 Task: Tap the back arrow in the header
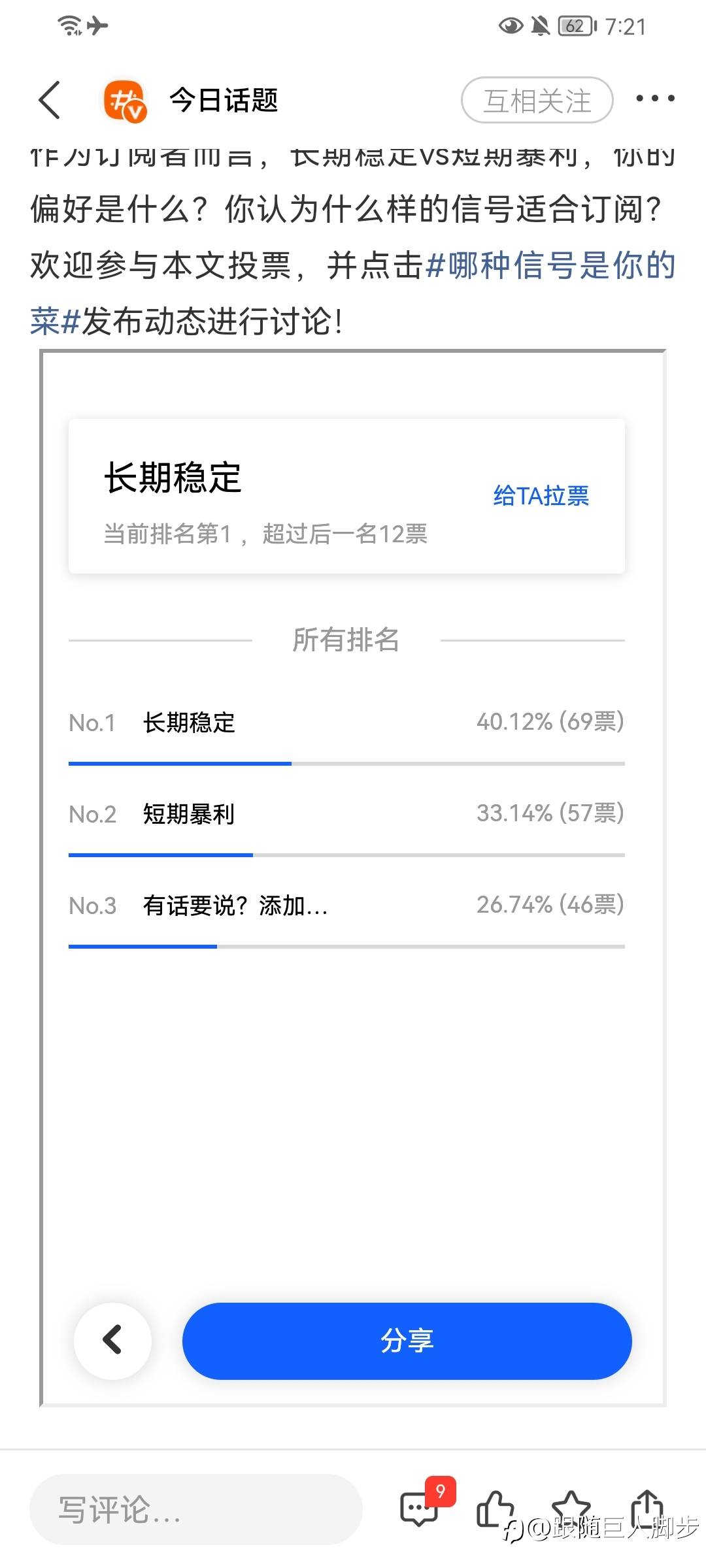50,100
